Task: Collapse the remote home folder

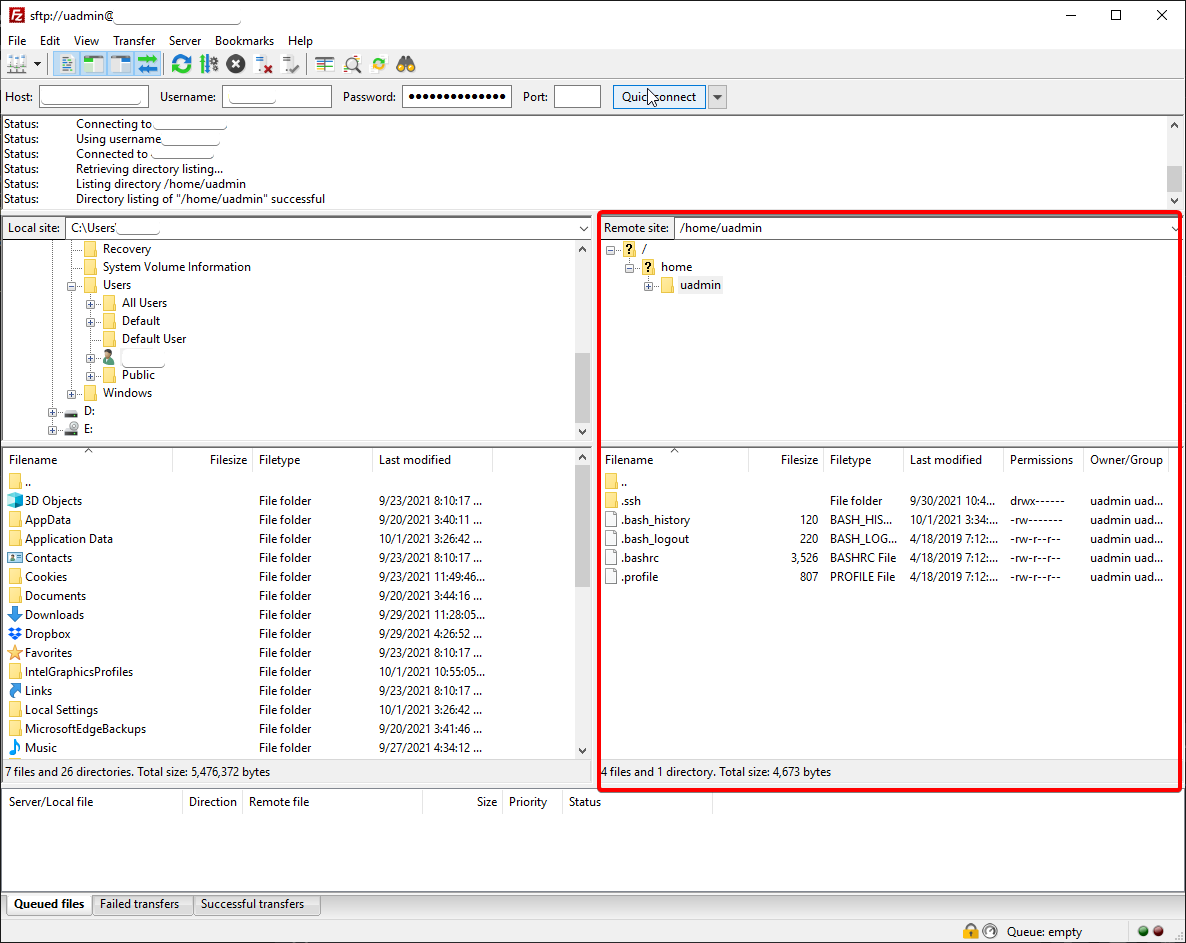Action: click(x=629, y=268)
